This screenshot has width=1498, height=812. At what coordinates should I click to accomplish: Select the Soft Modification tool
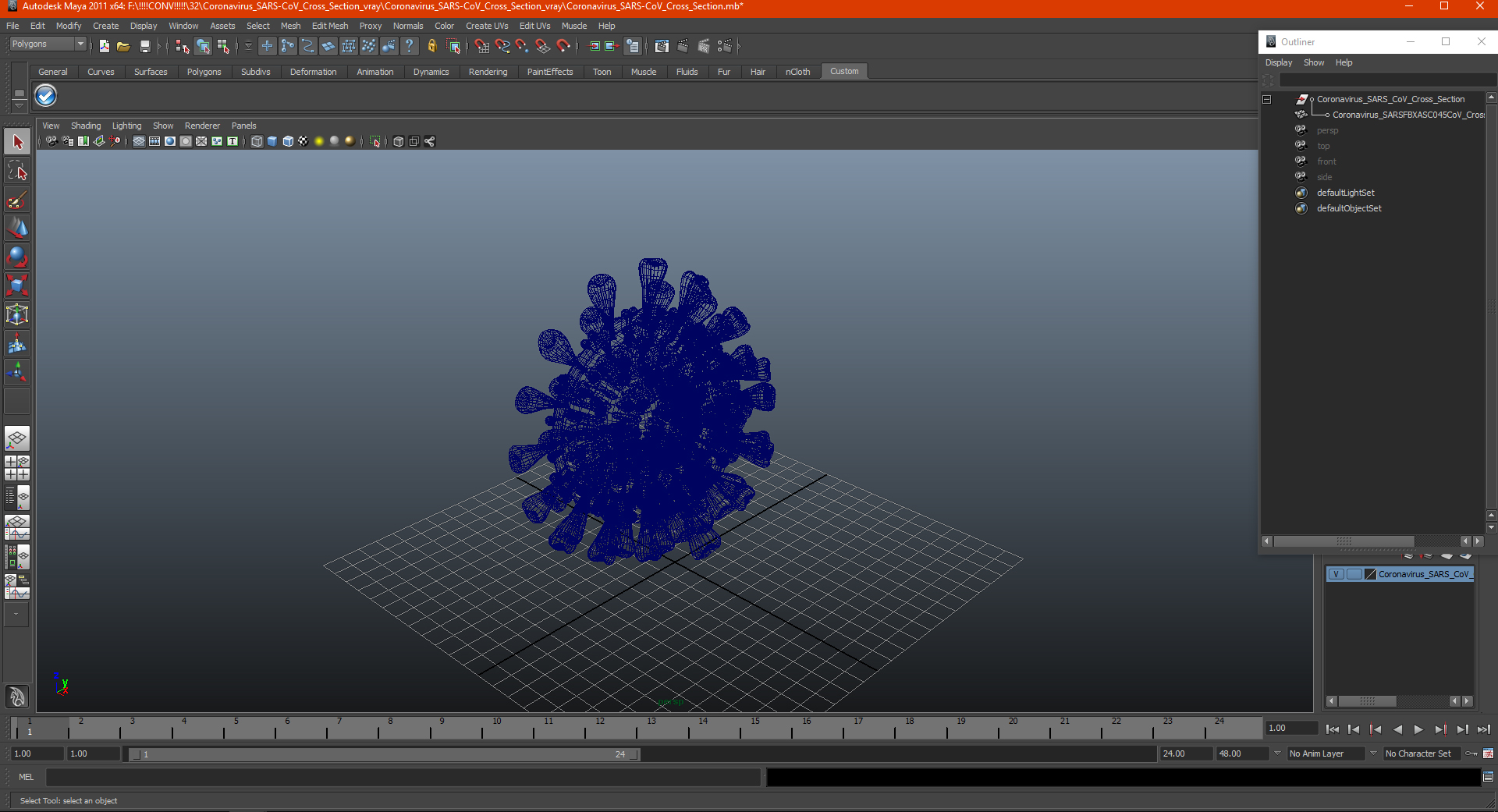click(17, 343)
